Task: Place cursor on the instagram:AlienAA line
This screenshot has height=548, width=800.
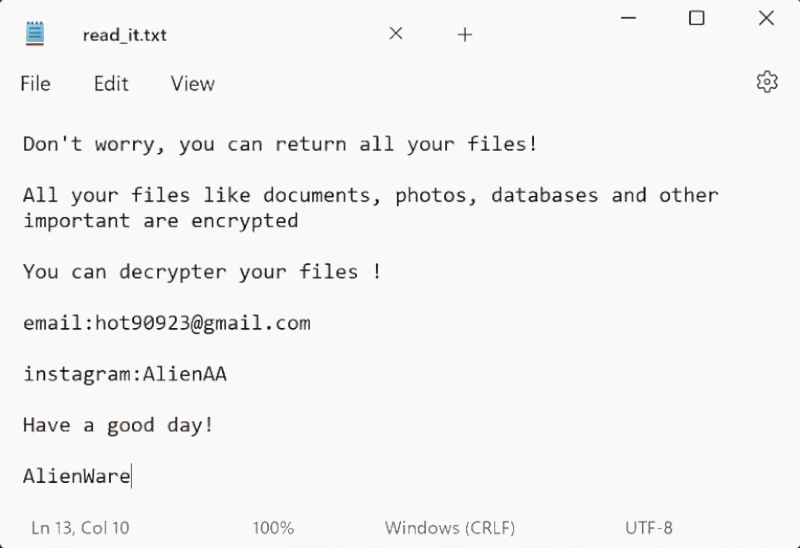Action: click(125, 375)
